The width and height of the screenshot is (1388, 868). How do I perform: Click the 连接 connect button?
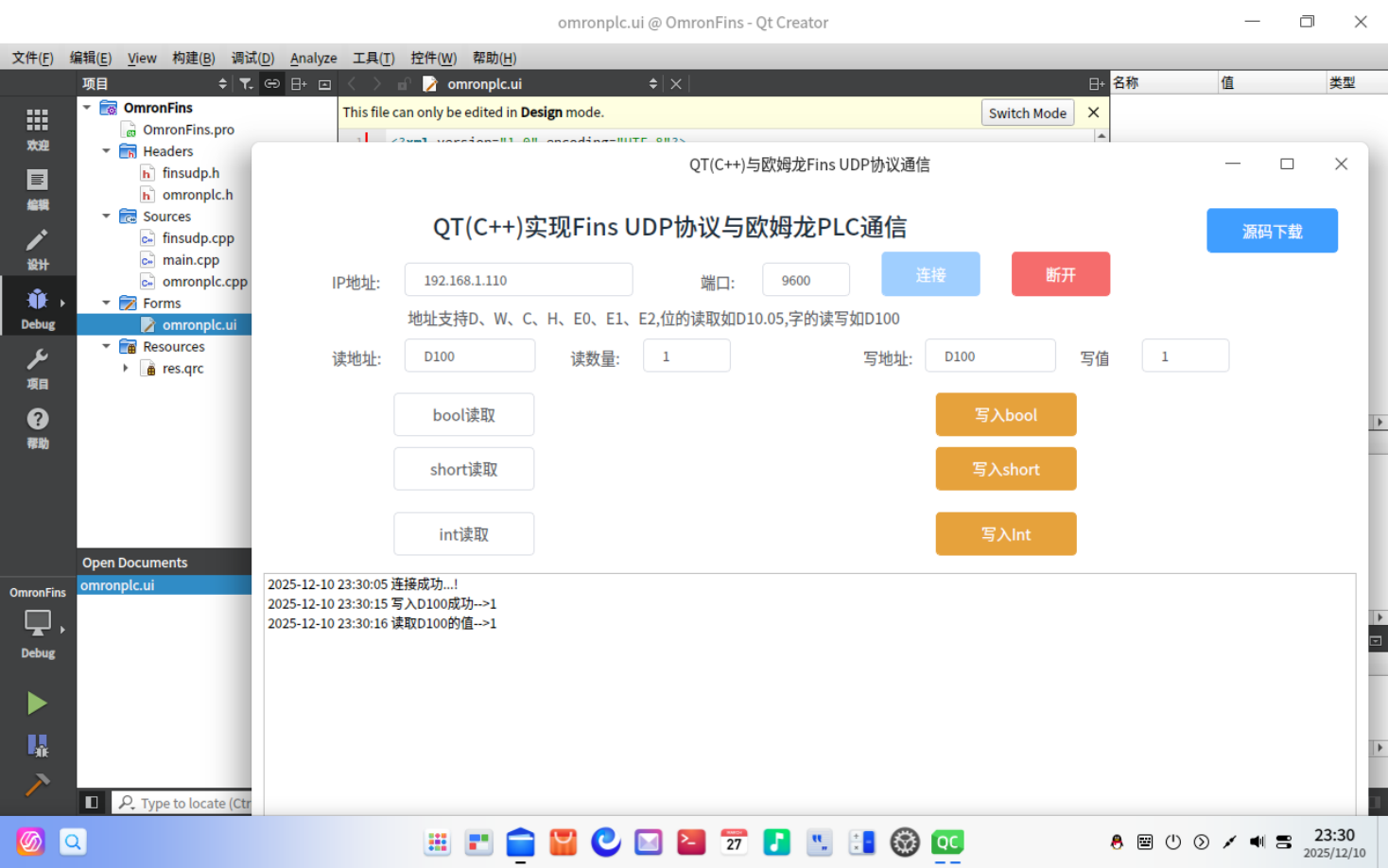pyautogui.click(x=930, y=274)
